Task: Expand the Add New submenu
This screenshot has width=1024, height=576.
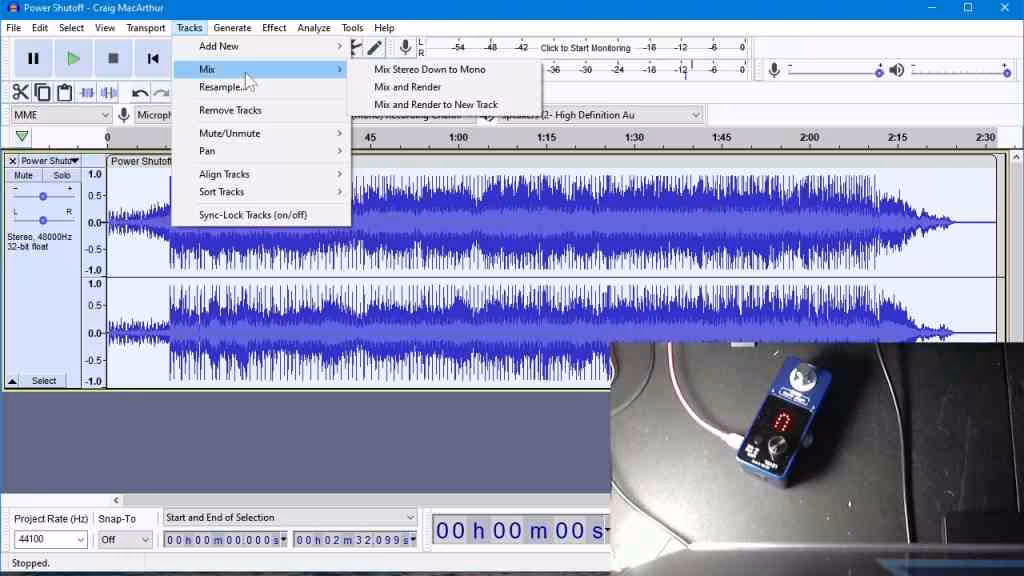Action: [x=261, y=46]
